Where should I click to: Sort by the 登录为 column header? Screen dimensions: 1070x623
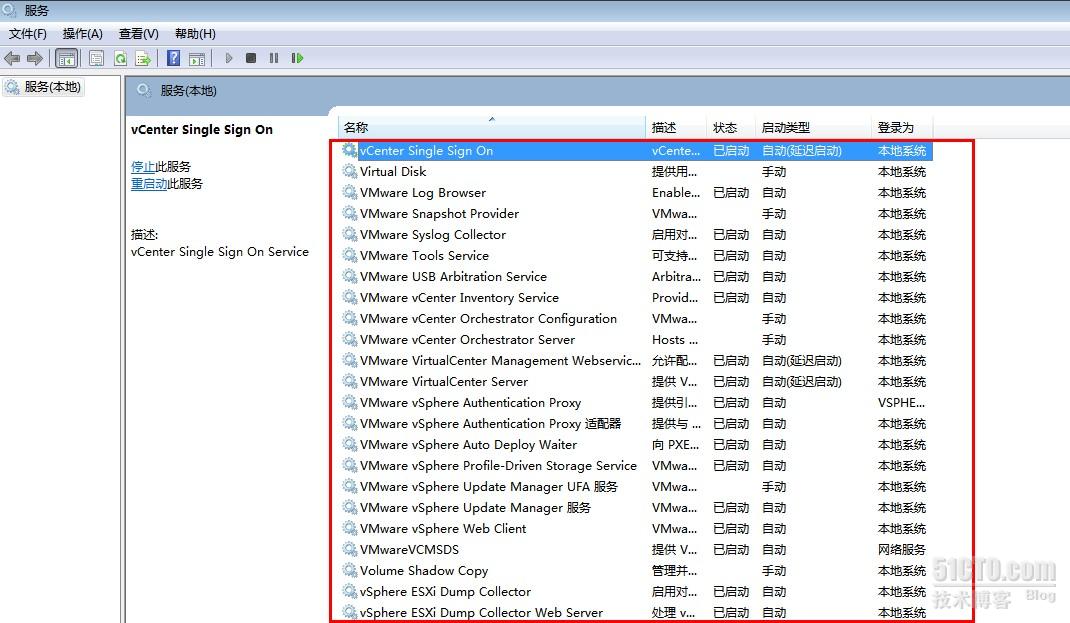tap(901, 127)
